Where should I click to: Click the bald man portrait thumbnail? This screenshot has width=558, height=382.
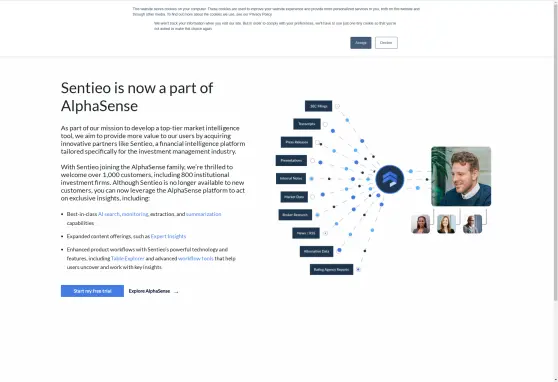(x=472, y=224)
